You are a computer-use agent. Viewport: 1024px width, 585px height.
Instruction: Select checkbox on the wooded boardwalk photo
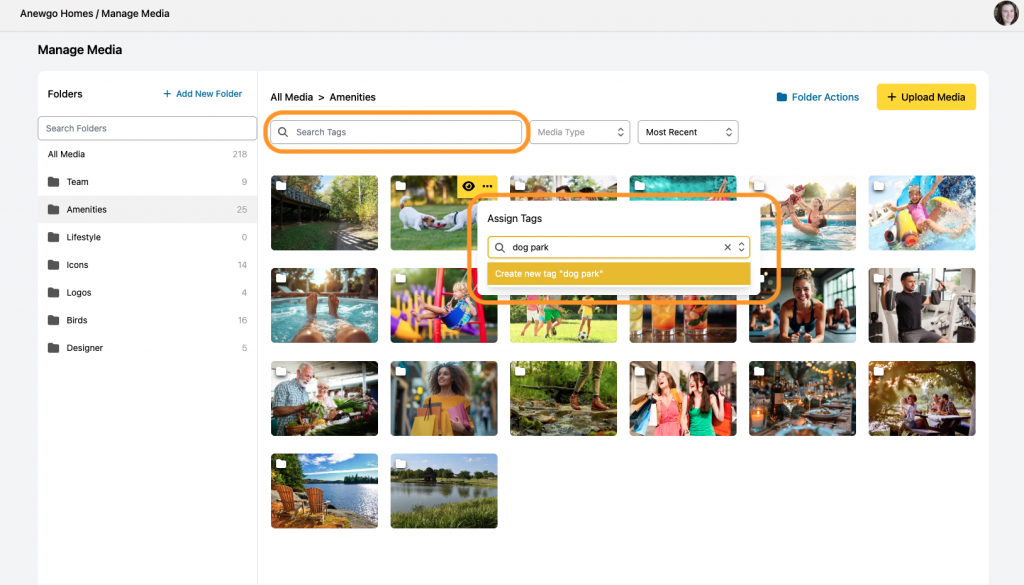click(x=281, y=185)
